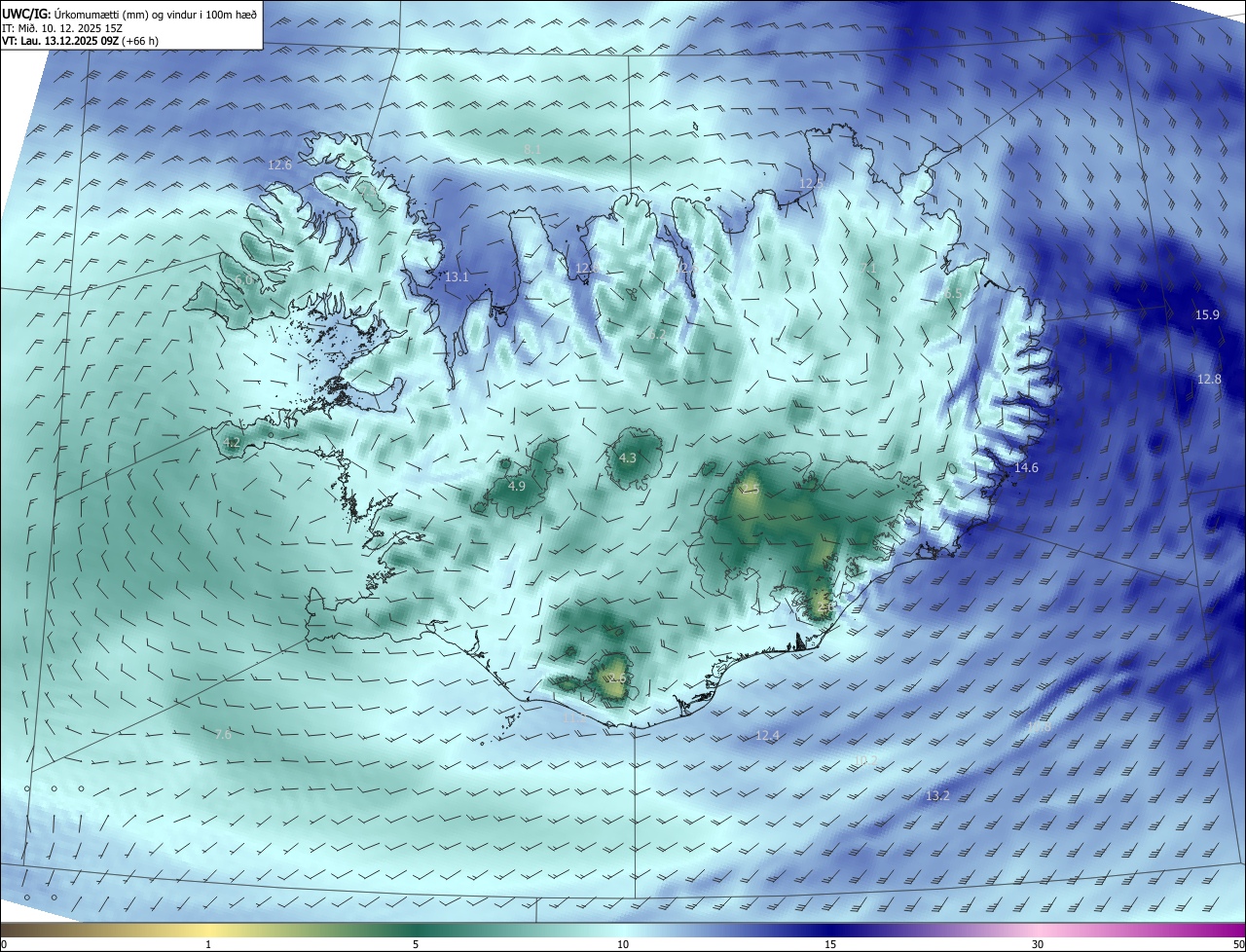Click the 4.2 value on the western peninsula
This screenshot has width=1246, height=952.
(232, 442)
